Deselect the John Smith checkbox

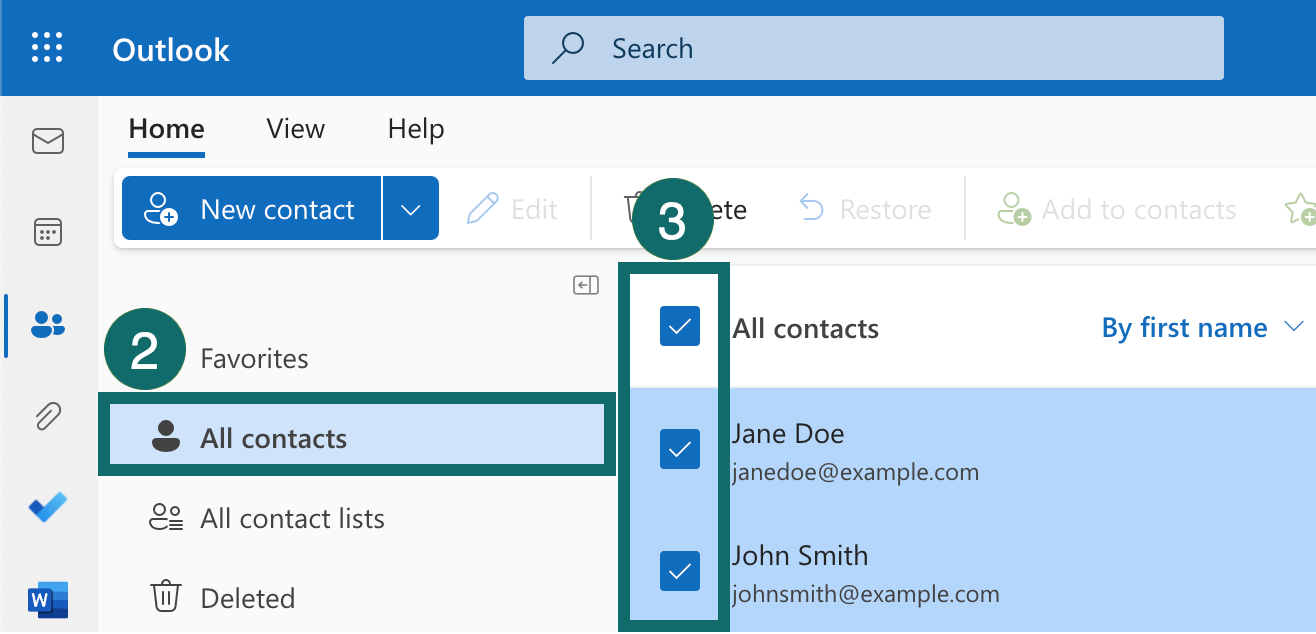pyautogui.click(x=680, y=571)
